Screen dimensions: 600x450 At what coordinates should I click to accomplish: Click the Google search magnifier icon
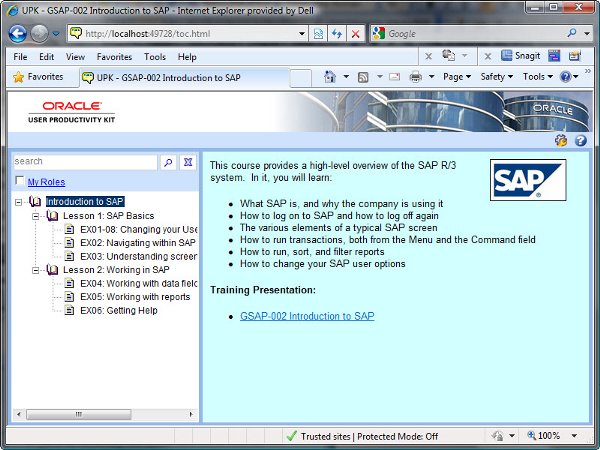point(572,33)
